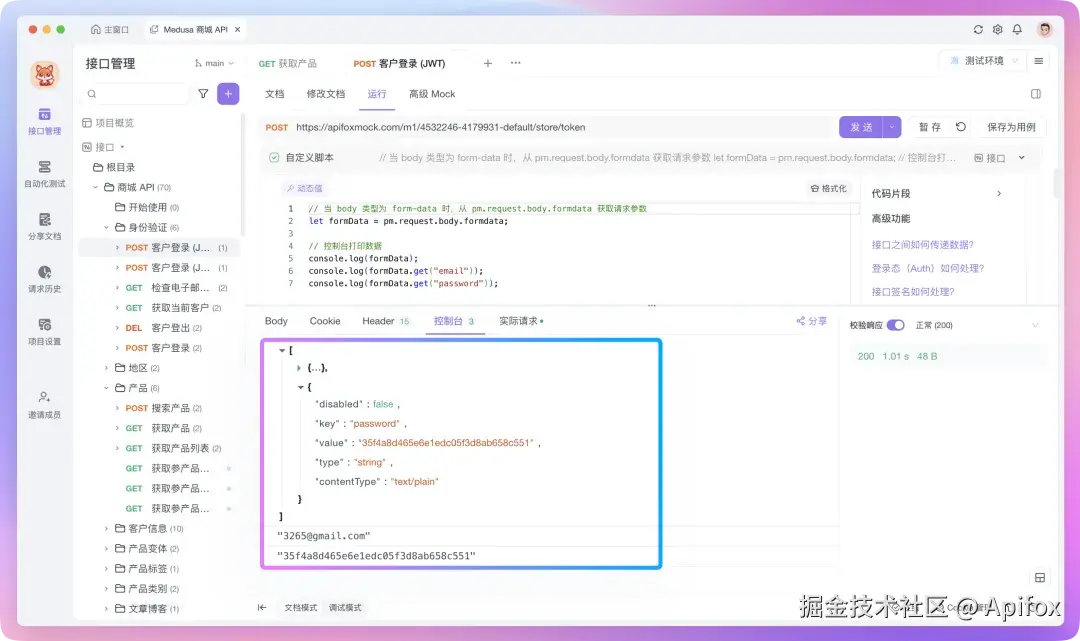Toggle the 自定义脚本 enabled check circle

coord(274,158)
